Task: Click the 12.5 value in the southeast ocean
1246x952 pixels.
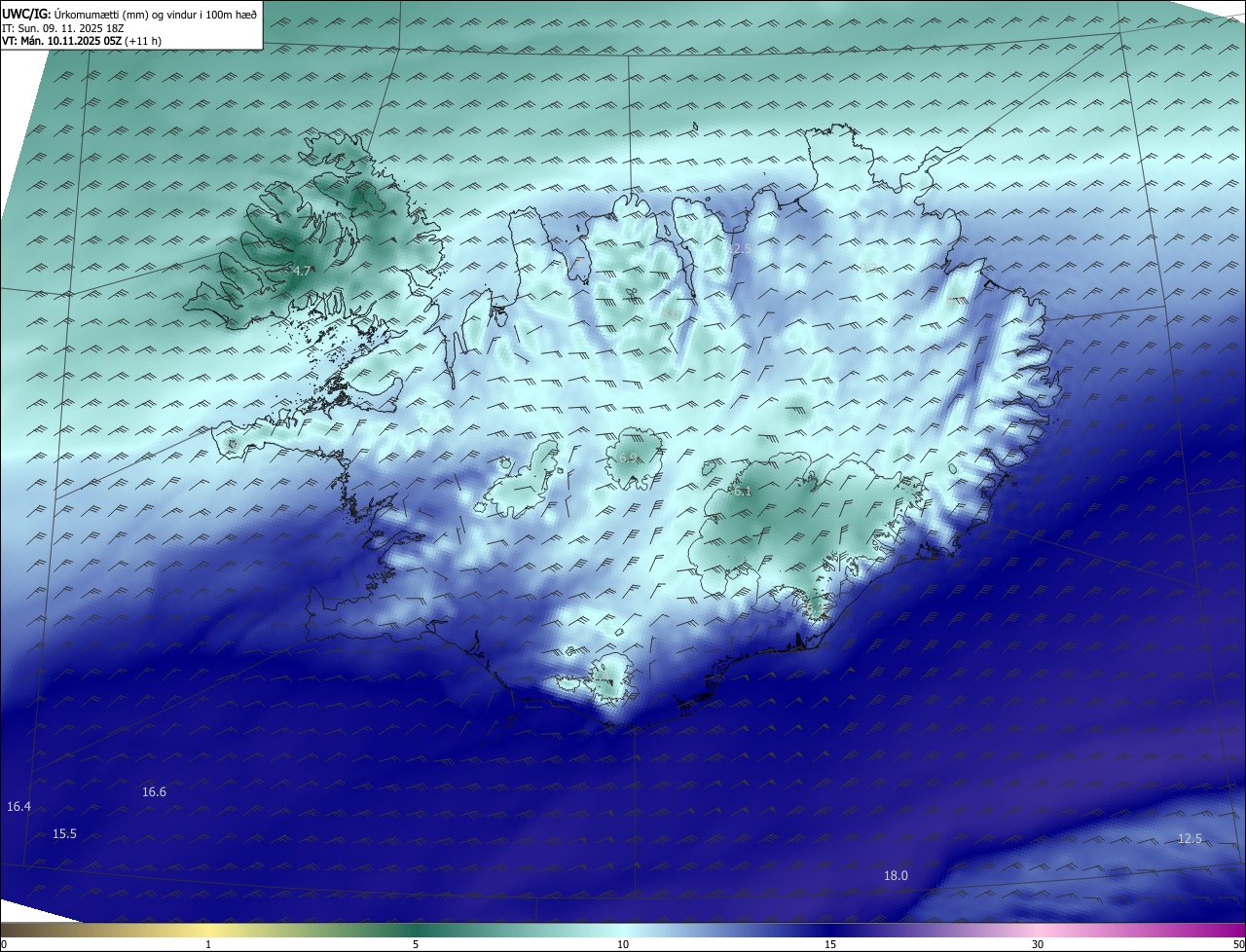Action: [1190, 839]
